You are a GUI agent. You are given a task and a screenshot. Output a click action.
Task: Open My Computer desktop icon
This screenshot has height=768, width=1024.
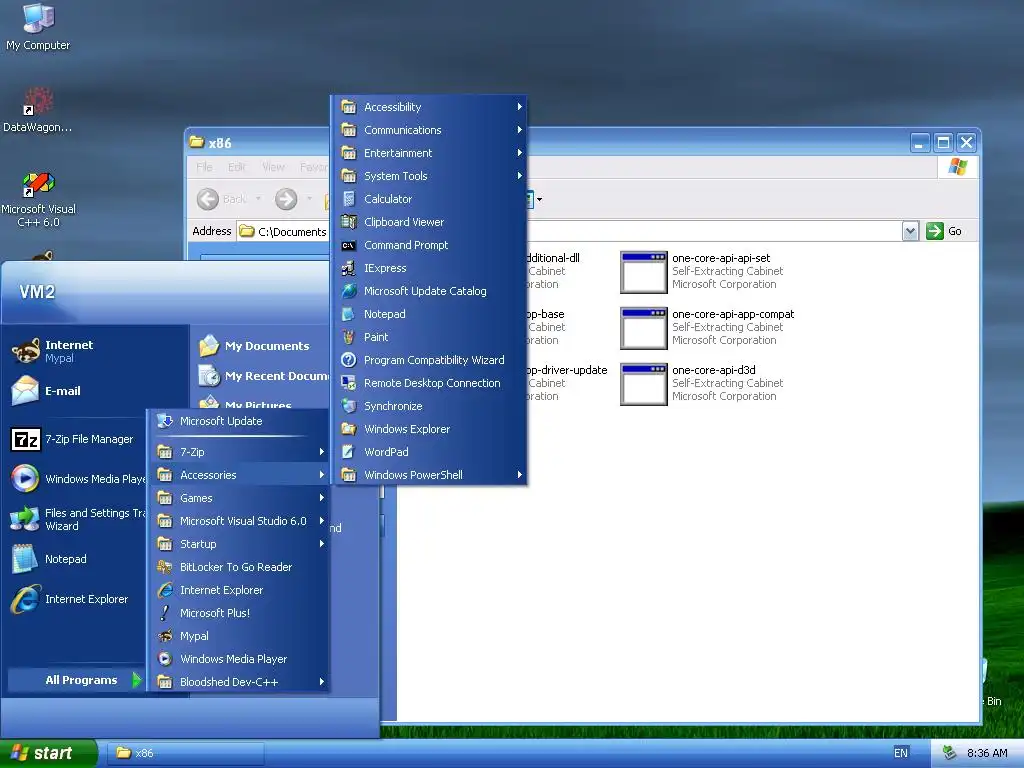point(38,27)
